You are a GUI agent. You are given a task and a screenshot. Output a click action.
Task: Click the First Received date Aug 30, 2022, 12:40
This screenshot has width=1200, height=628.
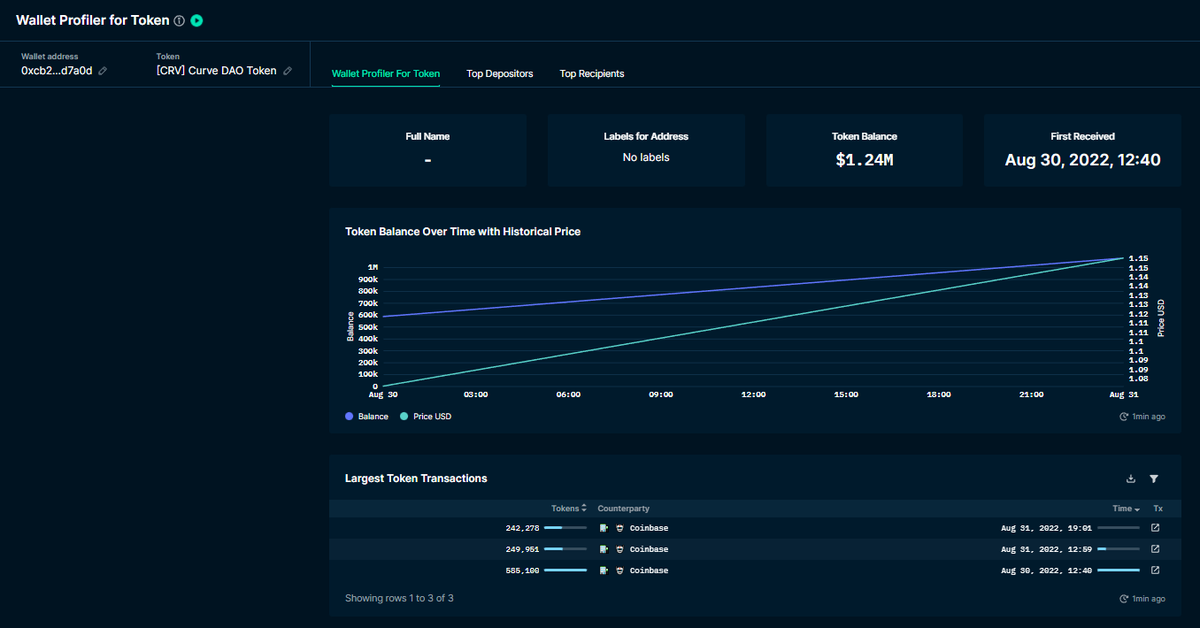tap(1083, 159)
